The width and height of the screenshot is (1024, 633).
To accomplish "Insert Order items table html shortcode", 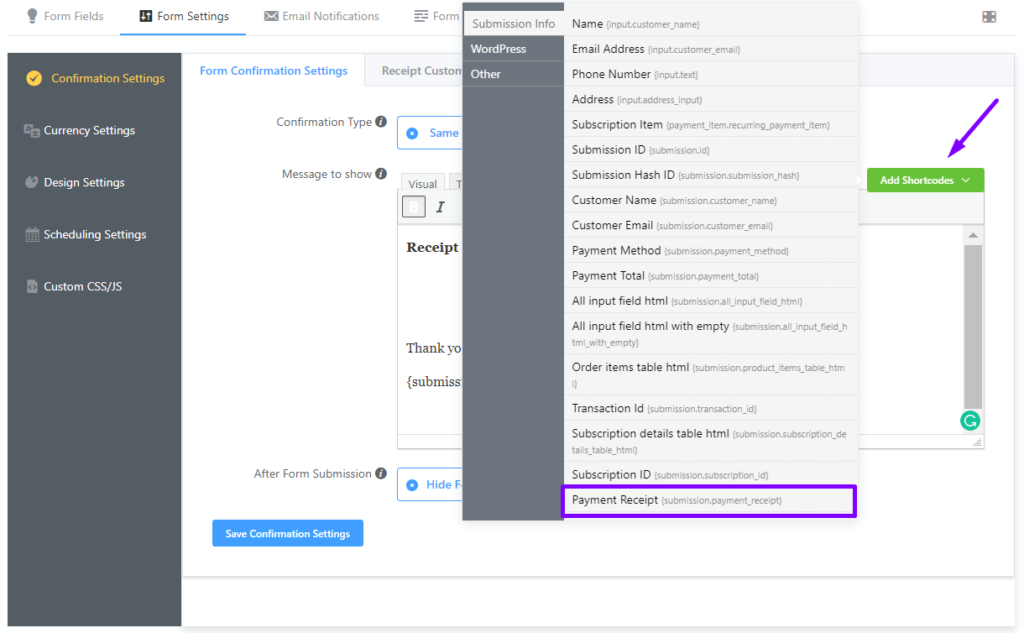I will pyautogui.click(x=711, y=374).
